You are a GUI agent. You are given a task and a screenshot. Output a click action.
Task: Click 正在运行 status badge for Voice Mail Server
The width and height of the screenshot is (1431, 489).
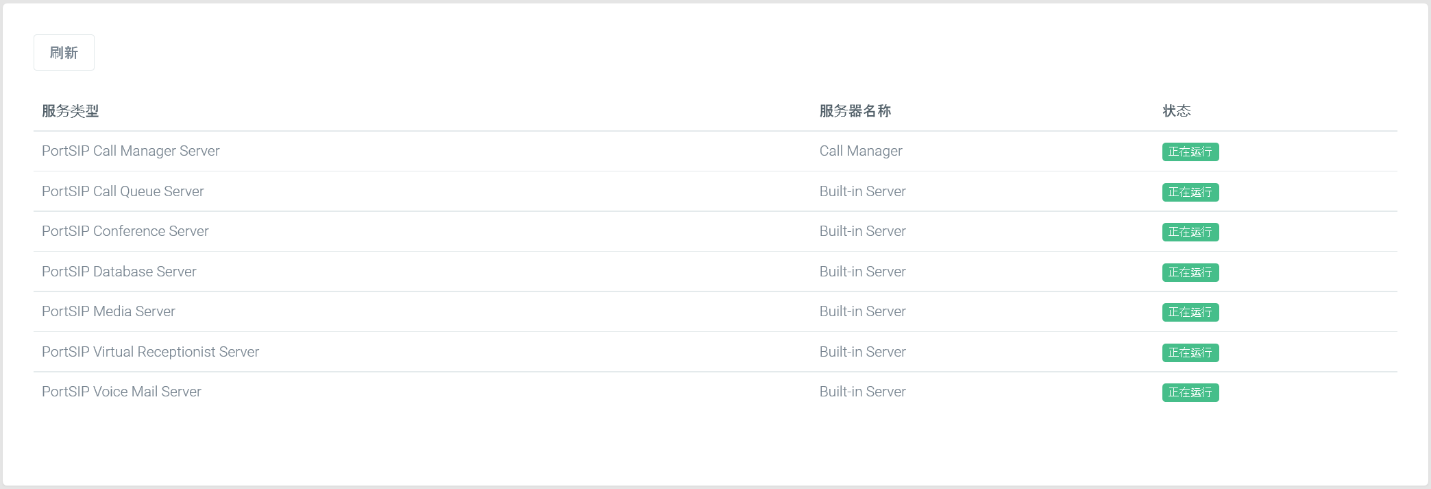point(1190,392)
